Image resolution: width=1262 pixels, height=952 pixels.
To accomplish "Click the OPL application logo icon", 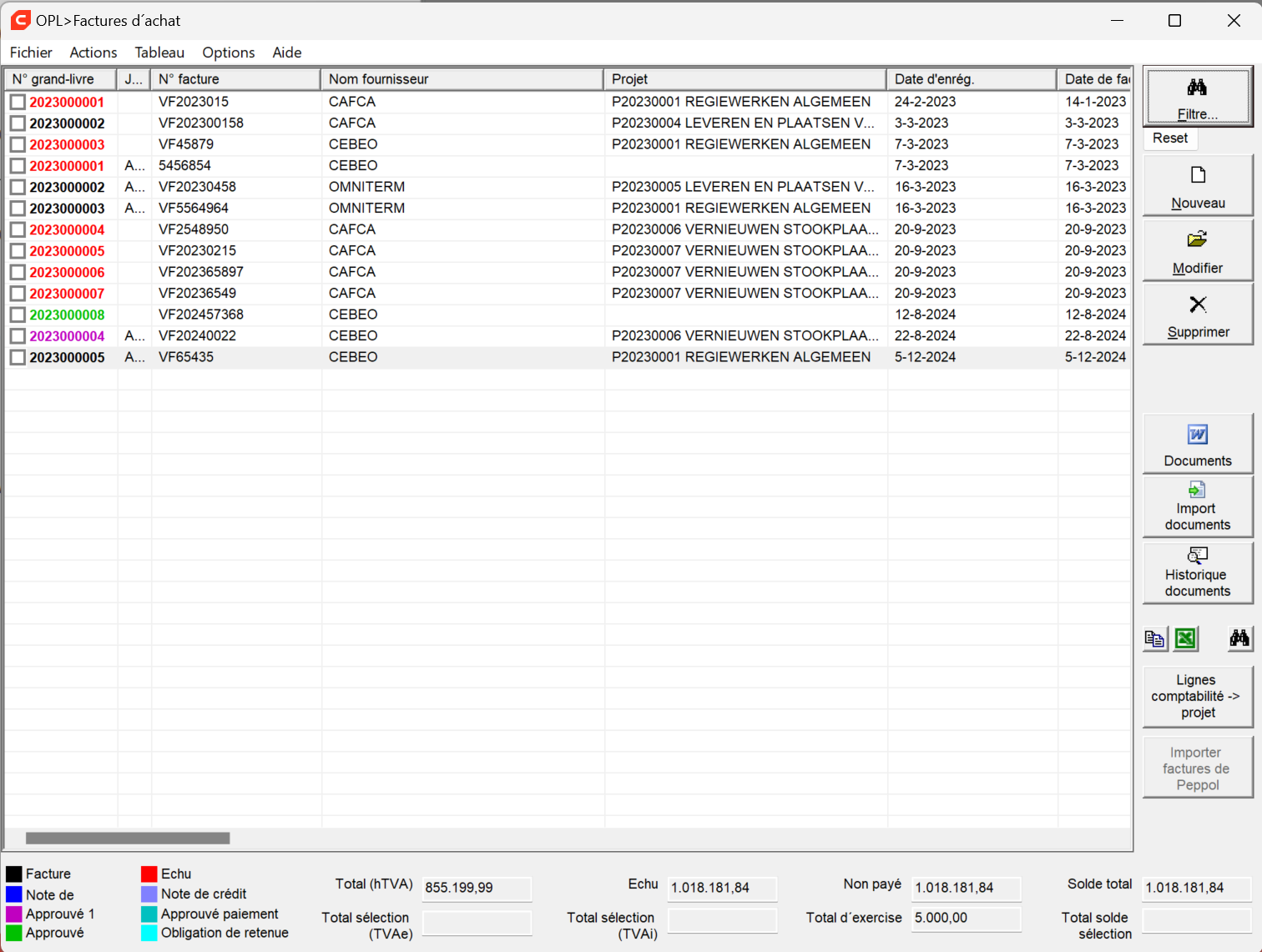I will pyautogui.click(x=20, y=20).
